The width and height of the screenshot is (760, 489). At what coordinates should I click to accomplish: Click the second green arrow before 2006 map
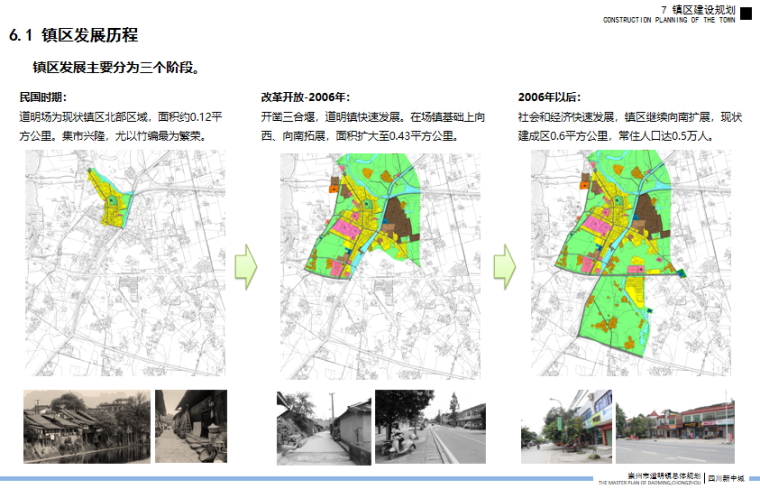(505, 265)
